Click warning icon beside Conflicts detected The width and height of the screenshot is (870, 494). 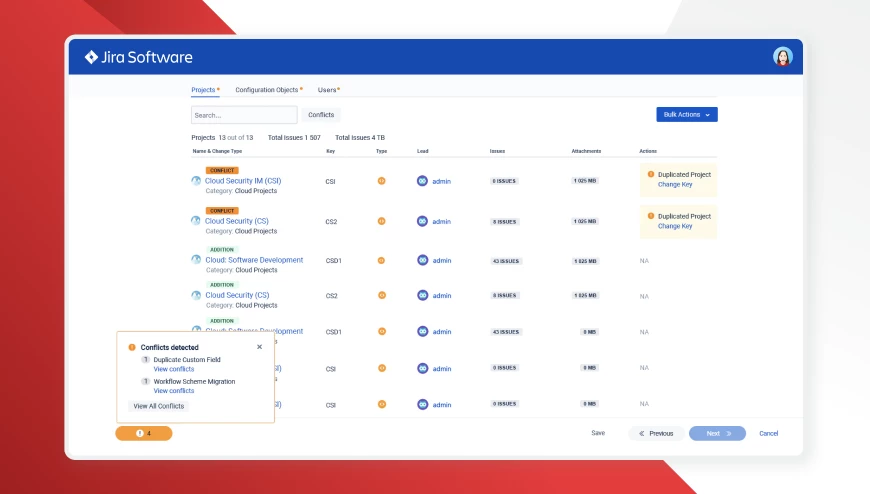(132, 347)
